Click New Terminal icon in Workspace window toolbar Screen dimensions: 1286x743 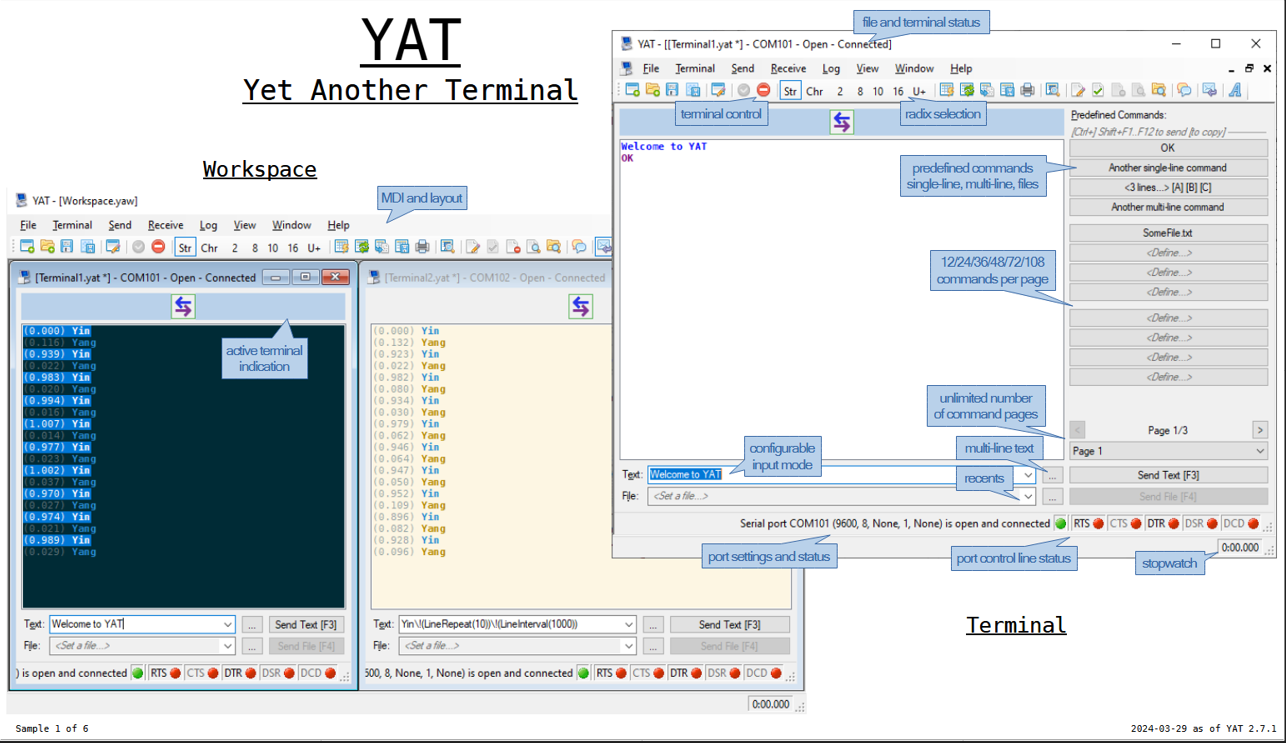(27, 247)
